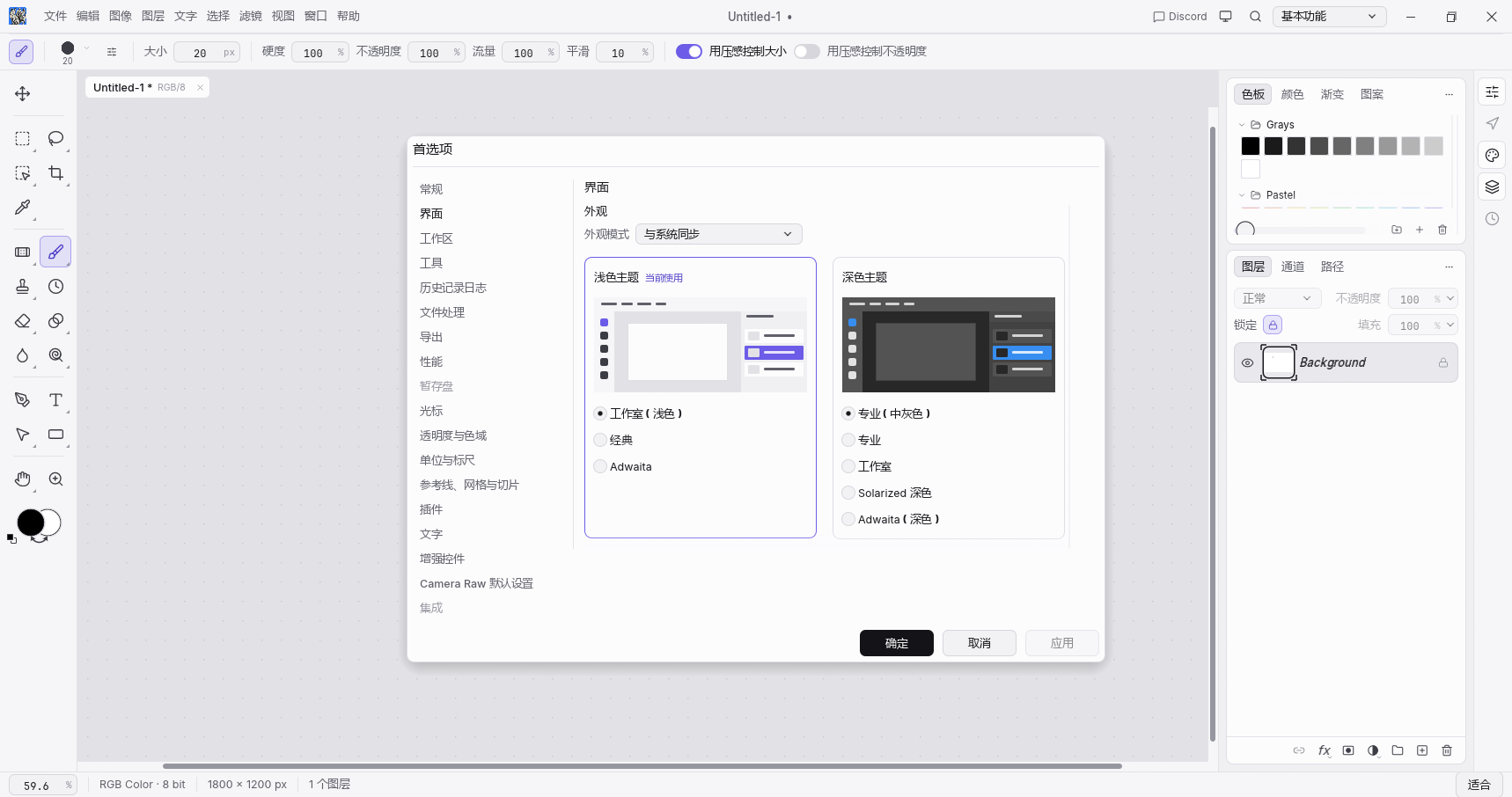Viewport: 1512px width, 797px height.
Task: Open layer effects fx button
Action: coord(1324,750)
